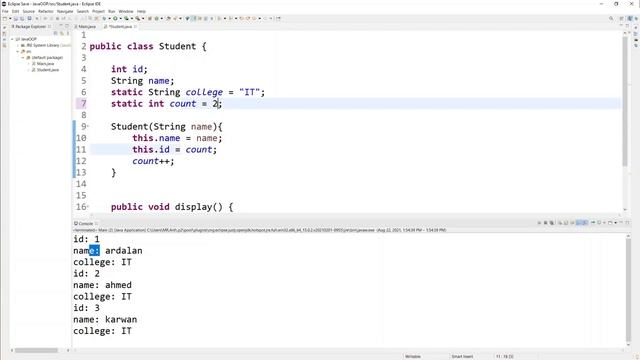Expand the JRE System Library node
The height and width of the screenshot is (360, 640).
(x=18, y=45)
